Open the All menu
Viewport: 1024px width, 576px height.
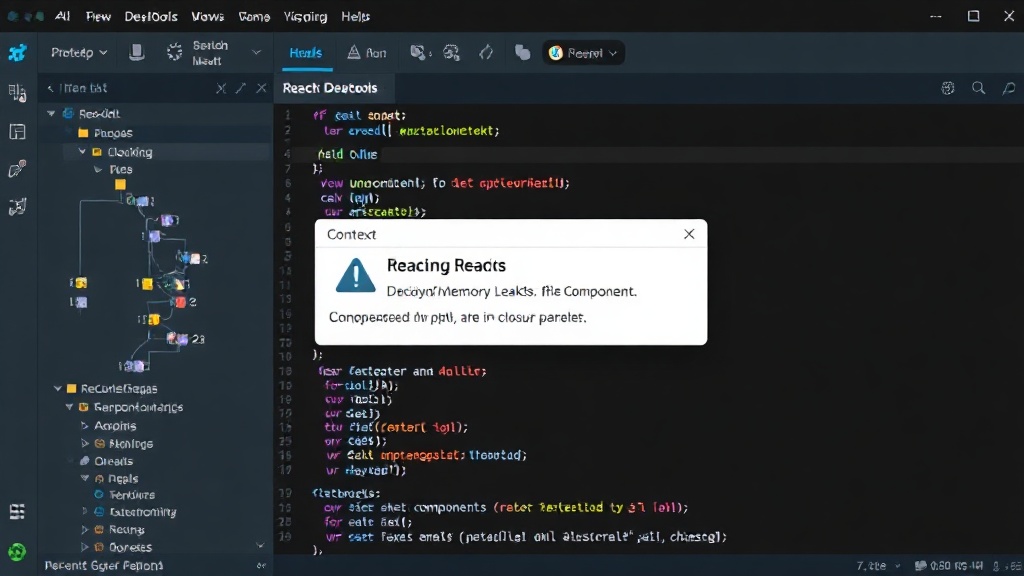(63, 16)
